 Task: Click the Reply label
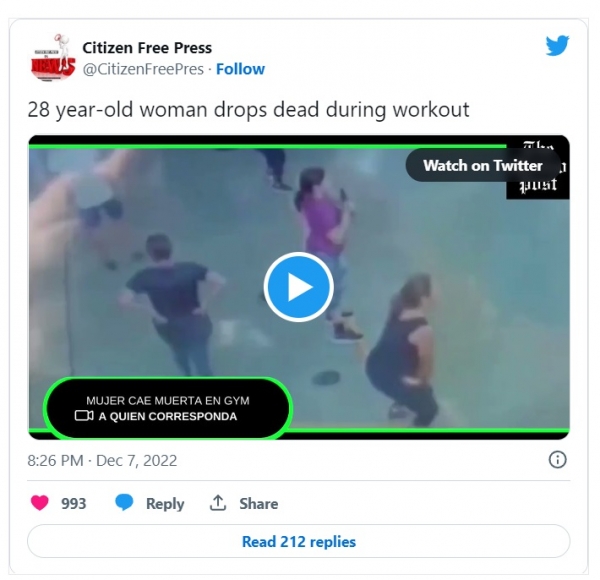165,503
